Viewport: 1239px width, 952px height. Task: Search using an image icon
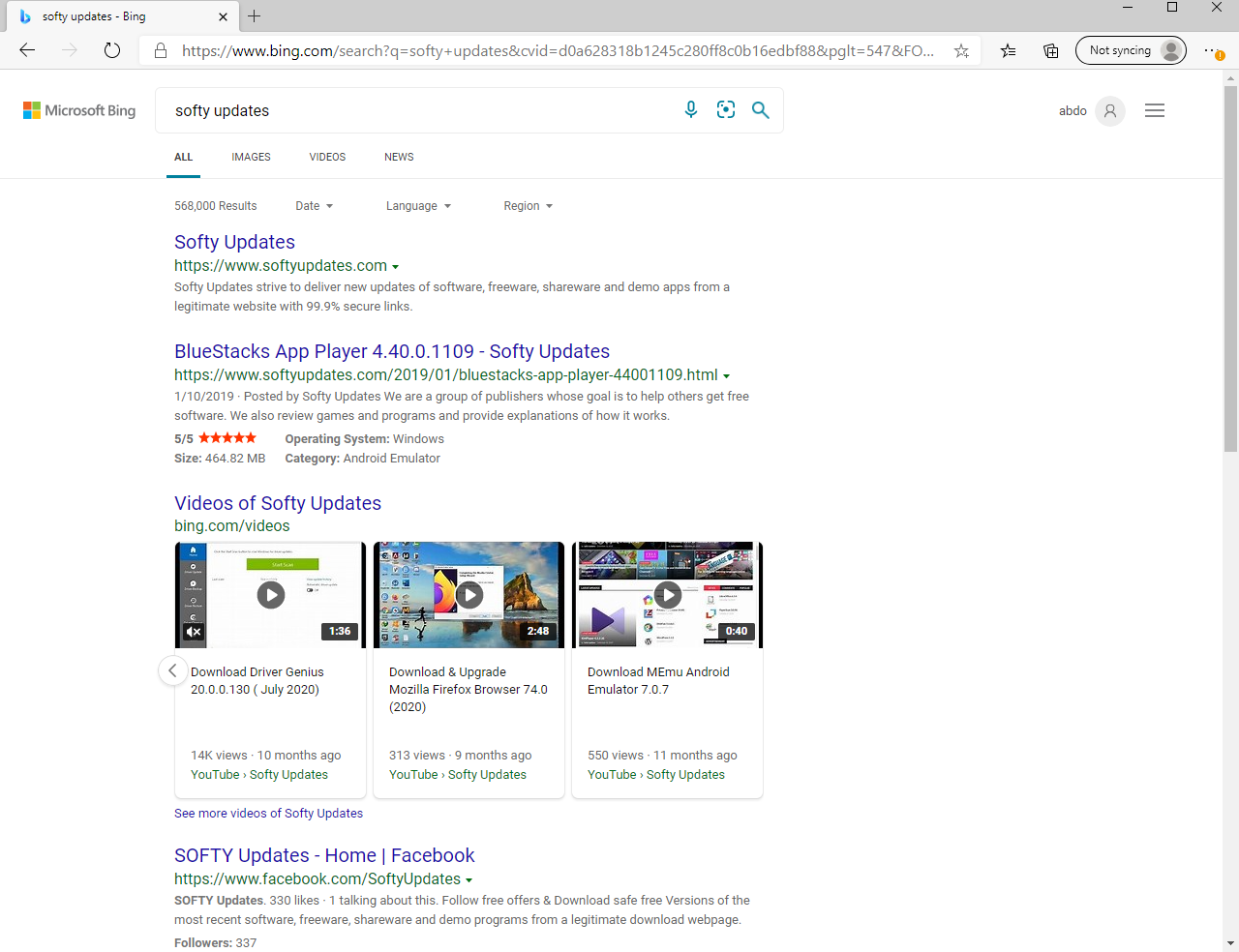click(x=726, y=110)
